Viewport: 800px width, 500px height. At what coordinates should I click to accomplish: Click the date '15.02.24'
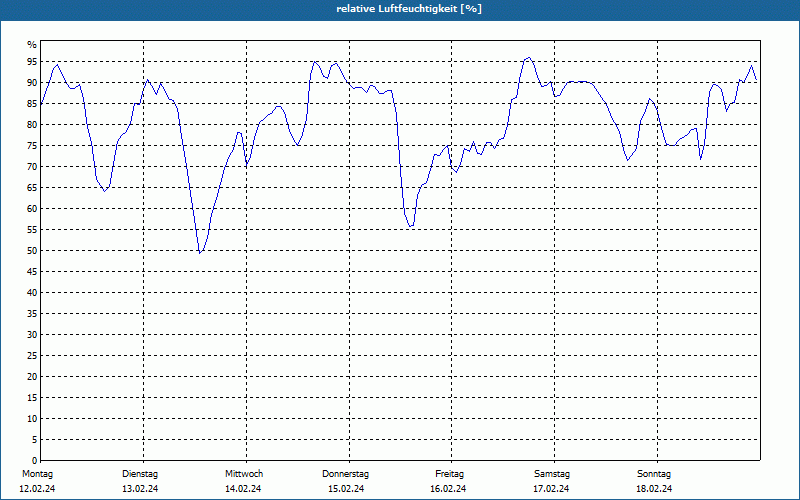click(x=346, y=489)
